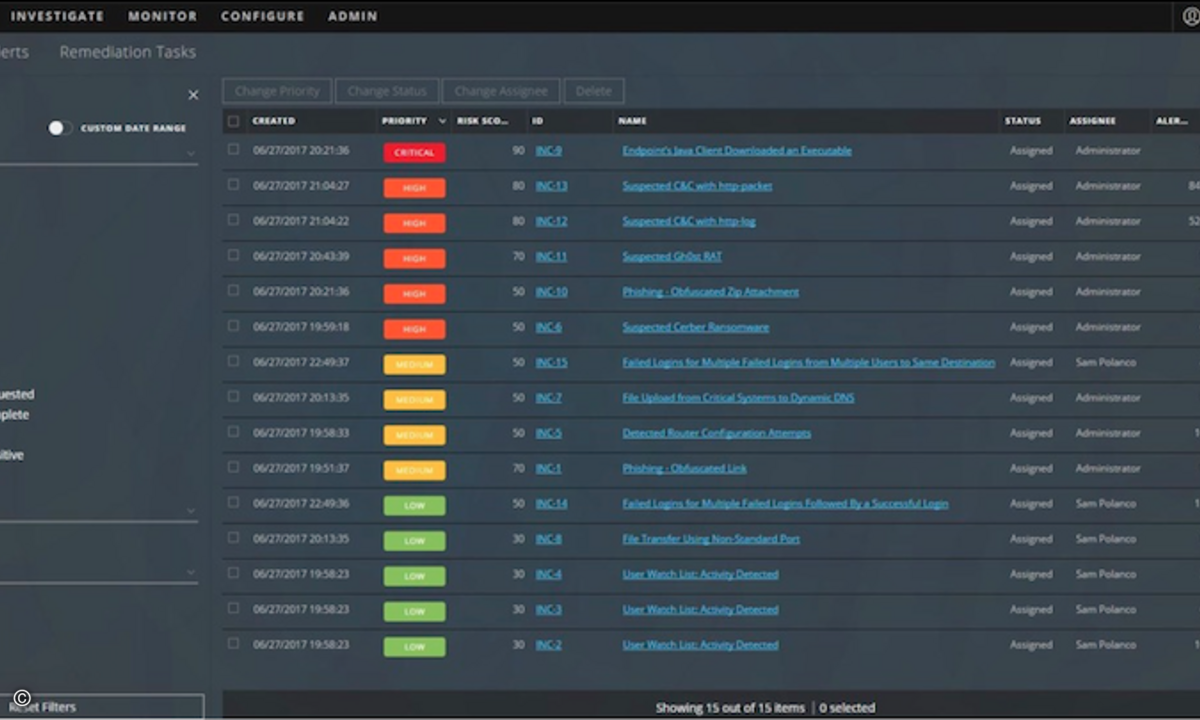Click the CRITICAL priority badge on INC-9
The image size is (1200, 720).
coord(414,152)
